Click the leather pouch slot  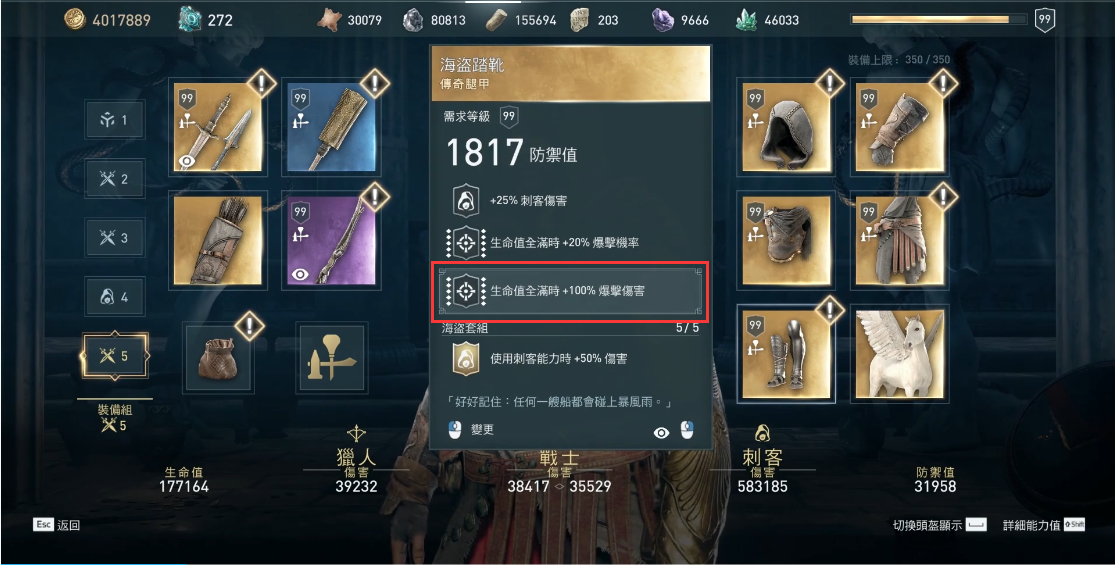pos(218,357)
